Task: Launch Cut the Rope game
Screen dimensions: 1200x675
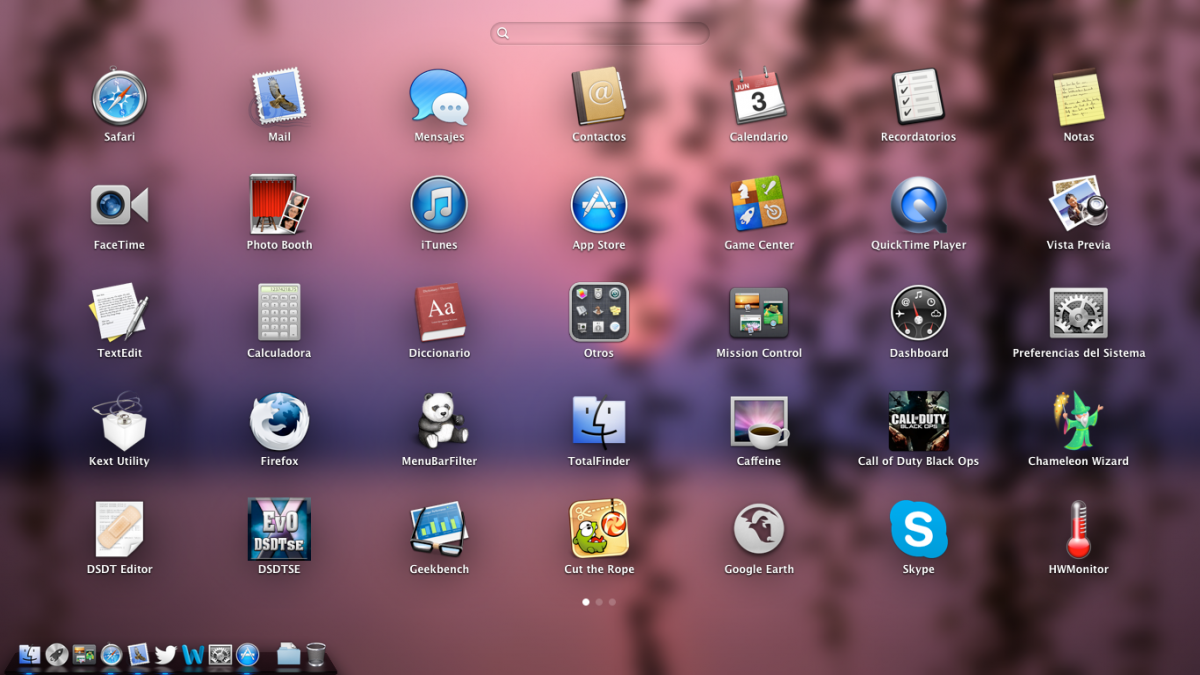Action: click(x=599, y=529)
